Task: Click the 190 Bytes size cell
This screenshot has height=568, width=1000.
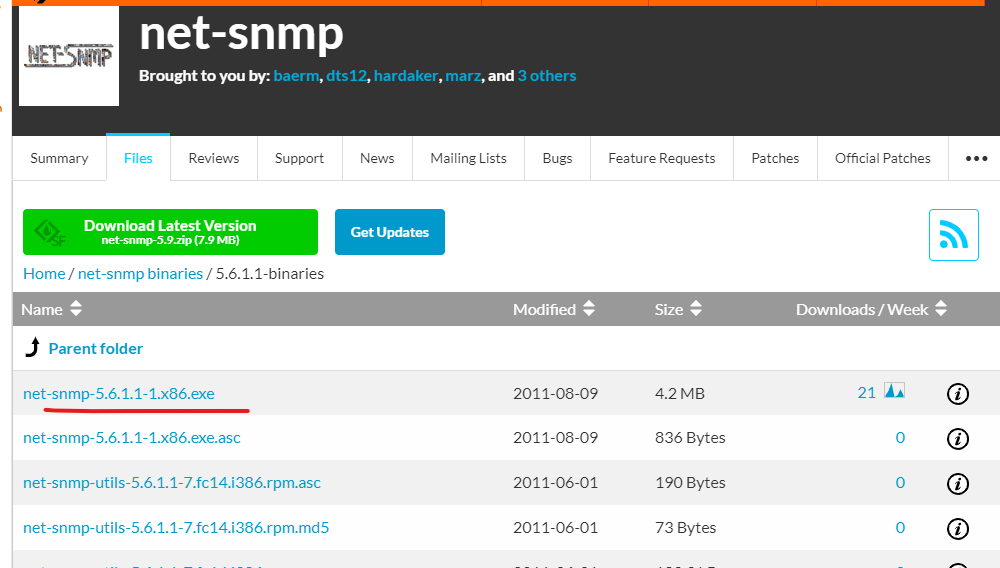Action: 690,483
